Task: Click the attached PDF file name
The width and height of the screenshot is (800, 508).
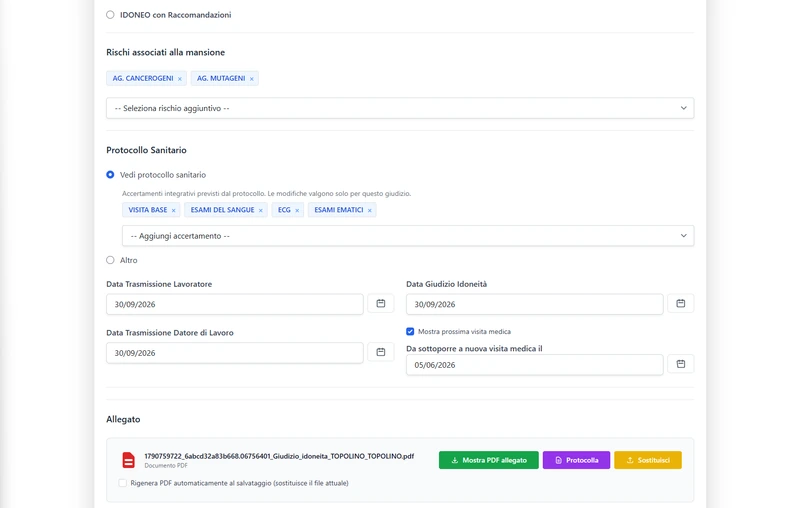Action: 279,456
